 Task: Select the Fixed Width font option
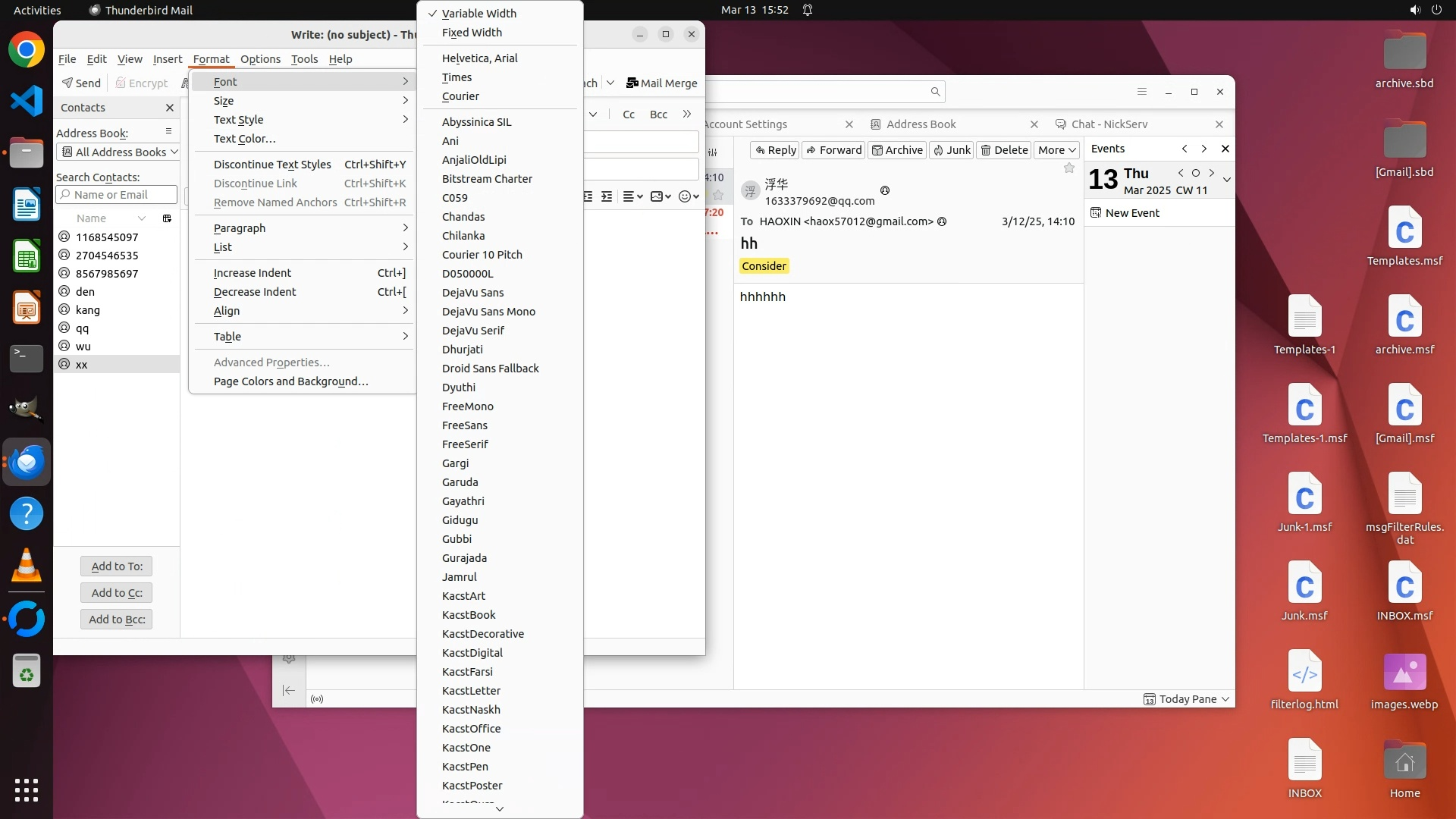[x=472, y=33]
